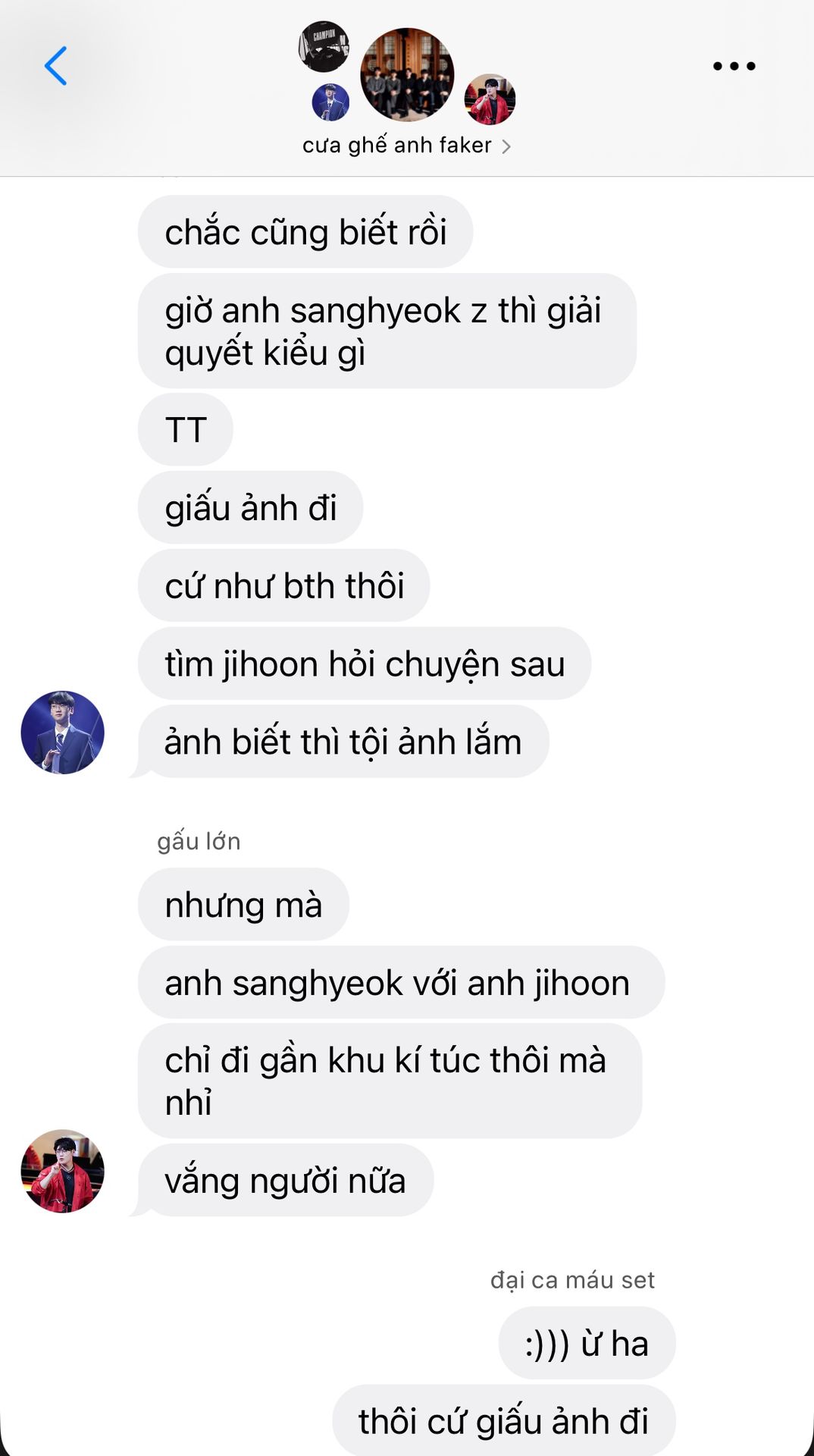
Task: Open the three-dot more options menu
Action: tap(734, 66)
